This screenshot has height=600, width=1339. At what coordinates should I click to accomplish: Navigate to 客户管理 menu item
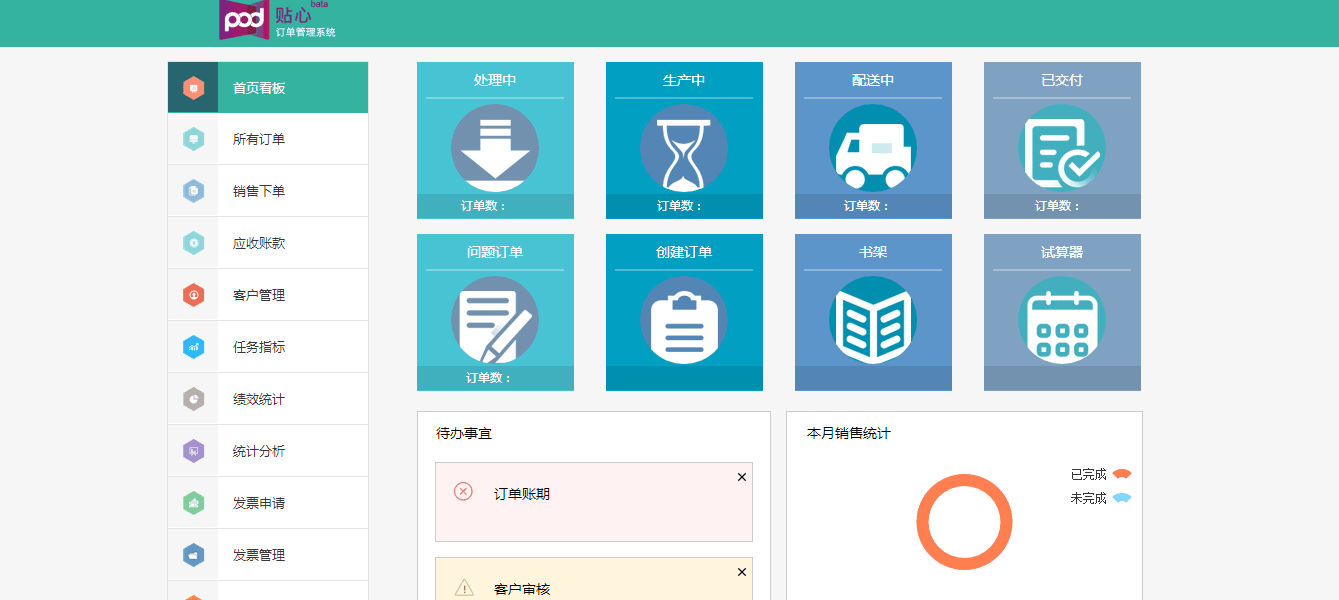pos(259,296)
